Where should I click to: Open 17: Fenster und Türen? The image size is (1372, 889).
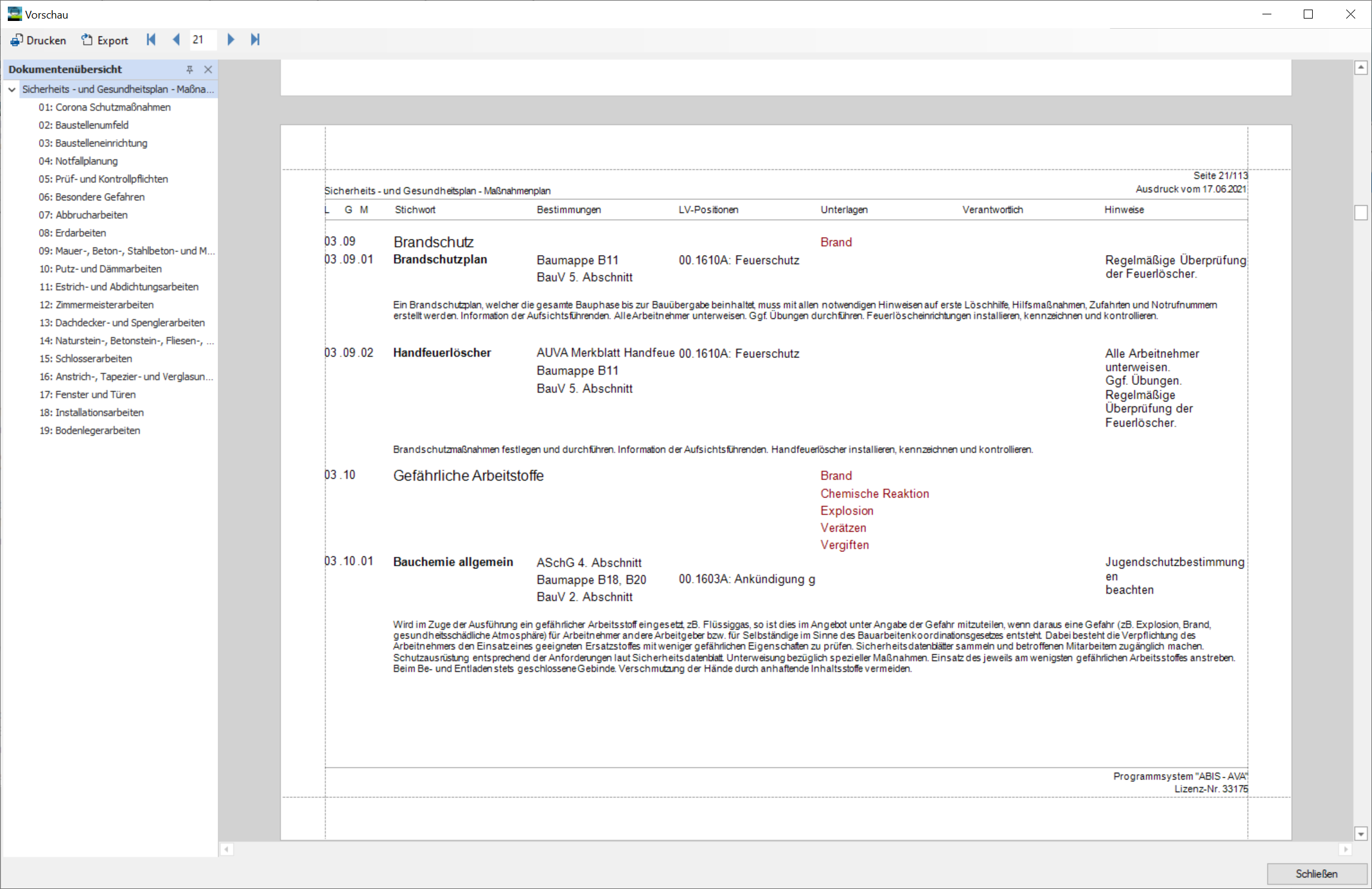(x=87, y=395)
